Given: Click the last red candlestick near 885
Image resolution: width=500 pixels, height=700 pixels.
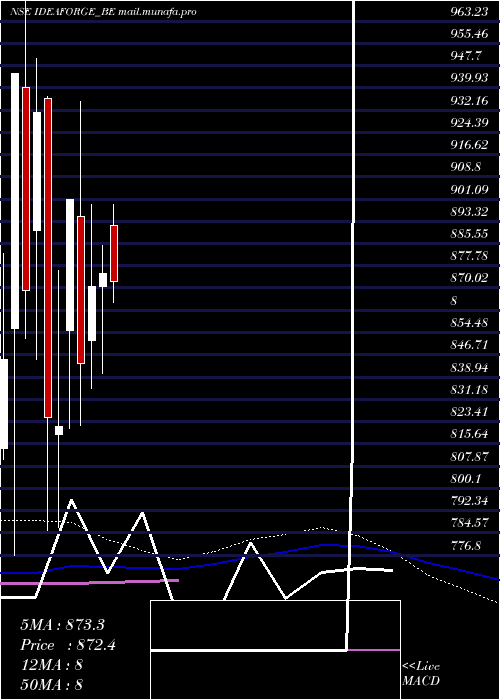Looking at the screenshot, I should 114,253.
